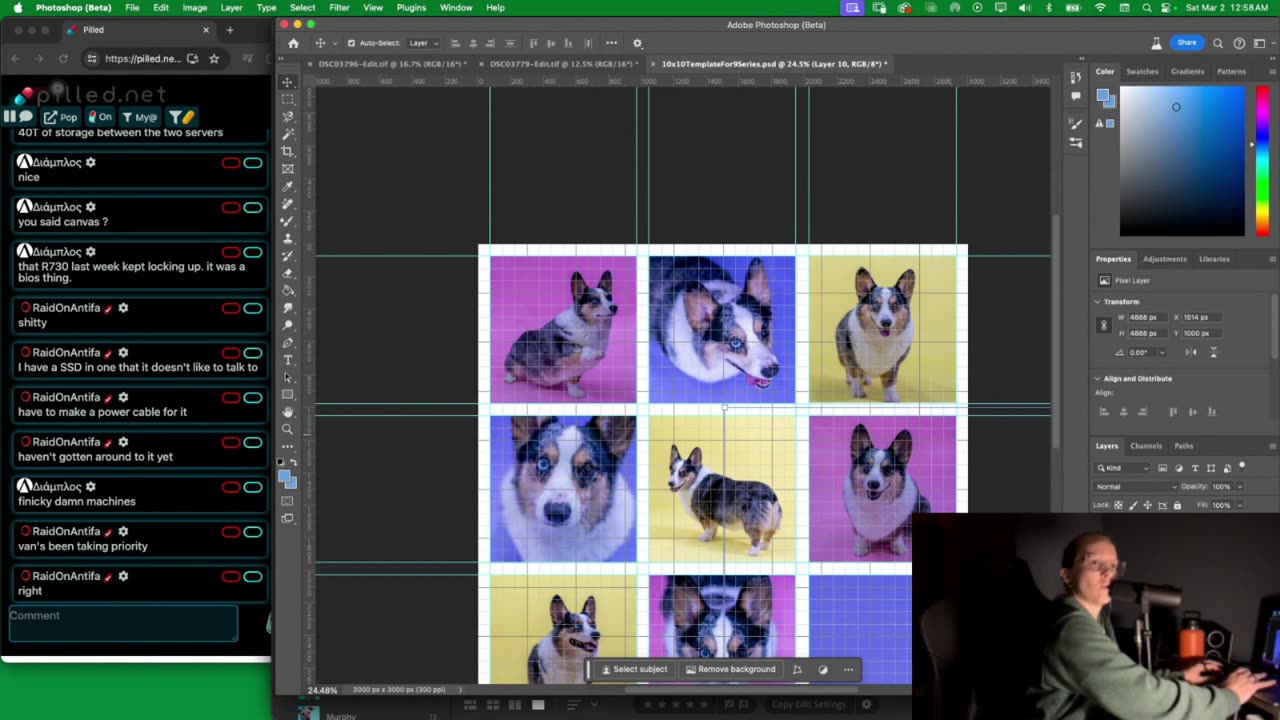
Task: Switch to the Channels tab
Action: point(1146,446)
